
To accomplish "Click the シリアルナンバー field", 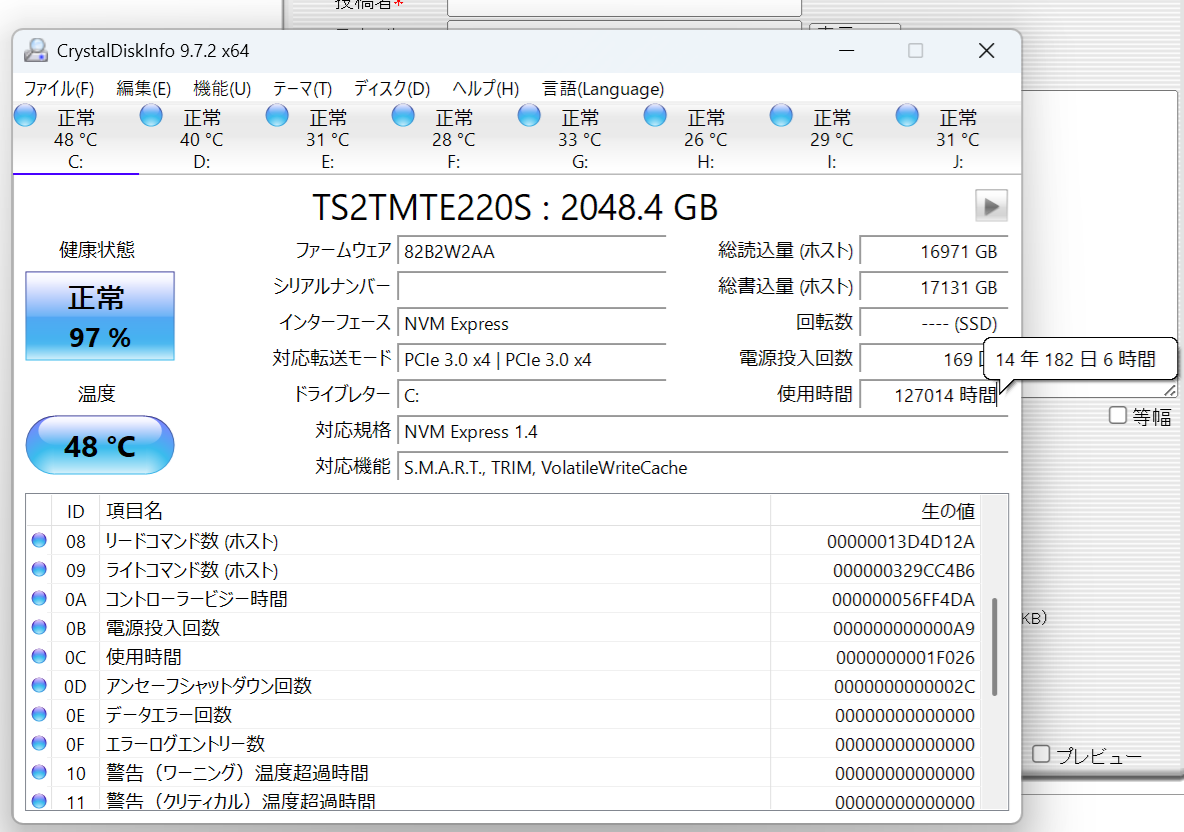I will (x=531, y=287).
